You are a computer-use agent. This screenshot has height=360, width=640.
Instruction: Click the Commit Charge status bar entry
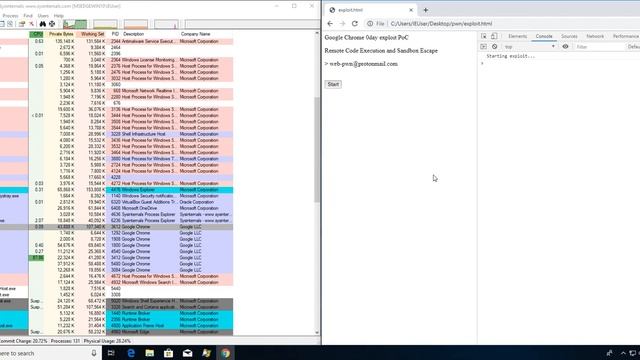tap(23, 341)
